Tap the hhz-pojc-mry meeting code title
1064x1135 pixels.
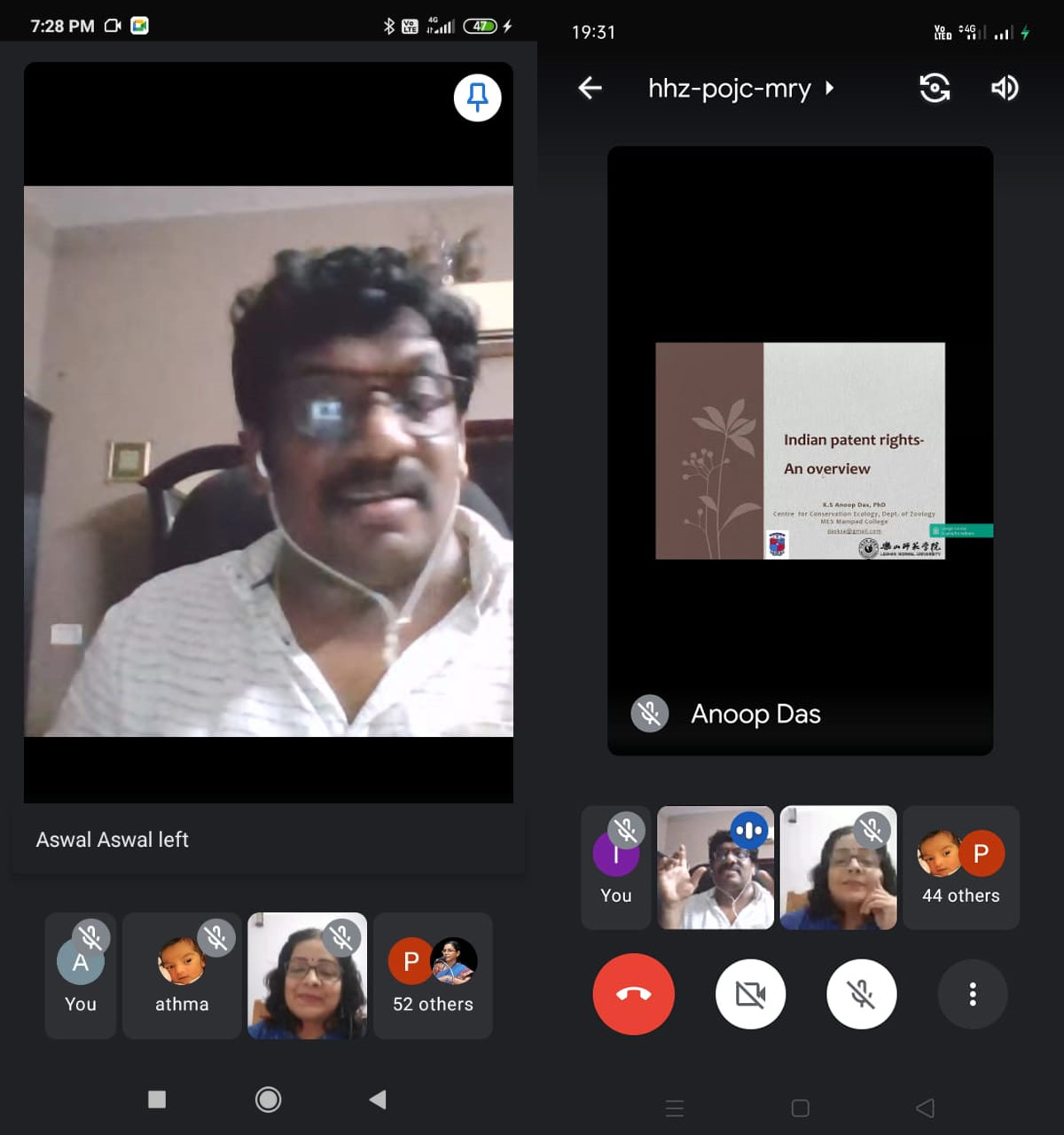click(x=729, y=88)
